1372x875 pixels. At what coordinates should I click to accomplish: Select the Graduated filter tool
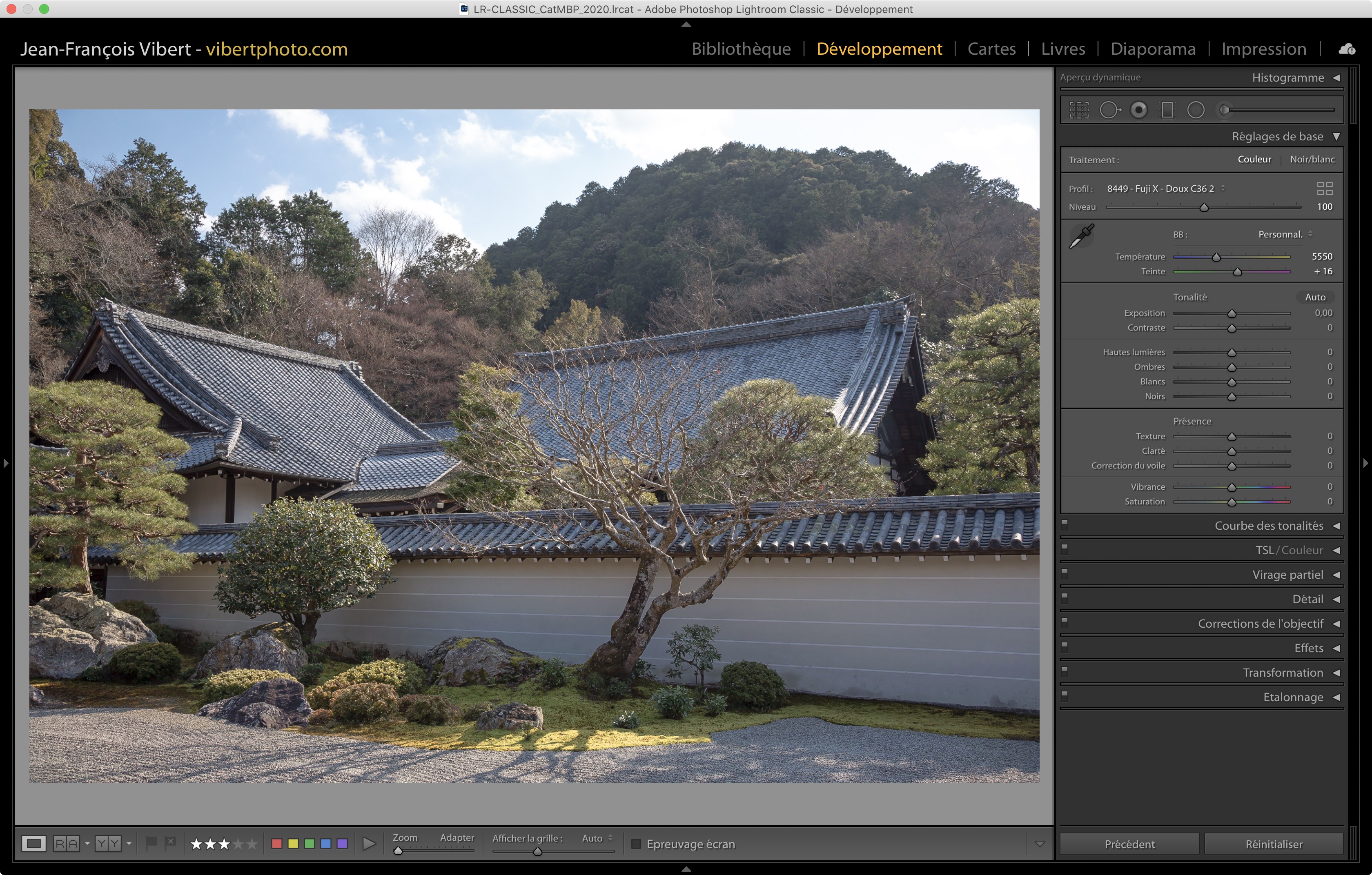[1167, 110]
